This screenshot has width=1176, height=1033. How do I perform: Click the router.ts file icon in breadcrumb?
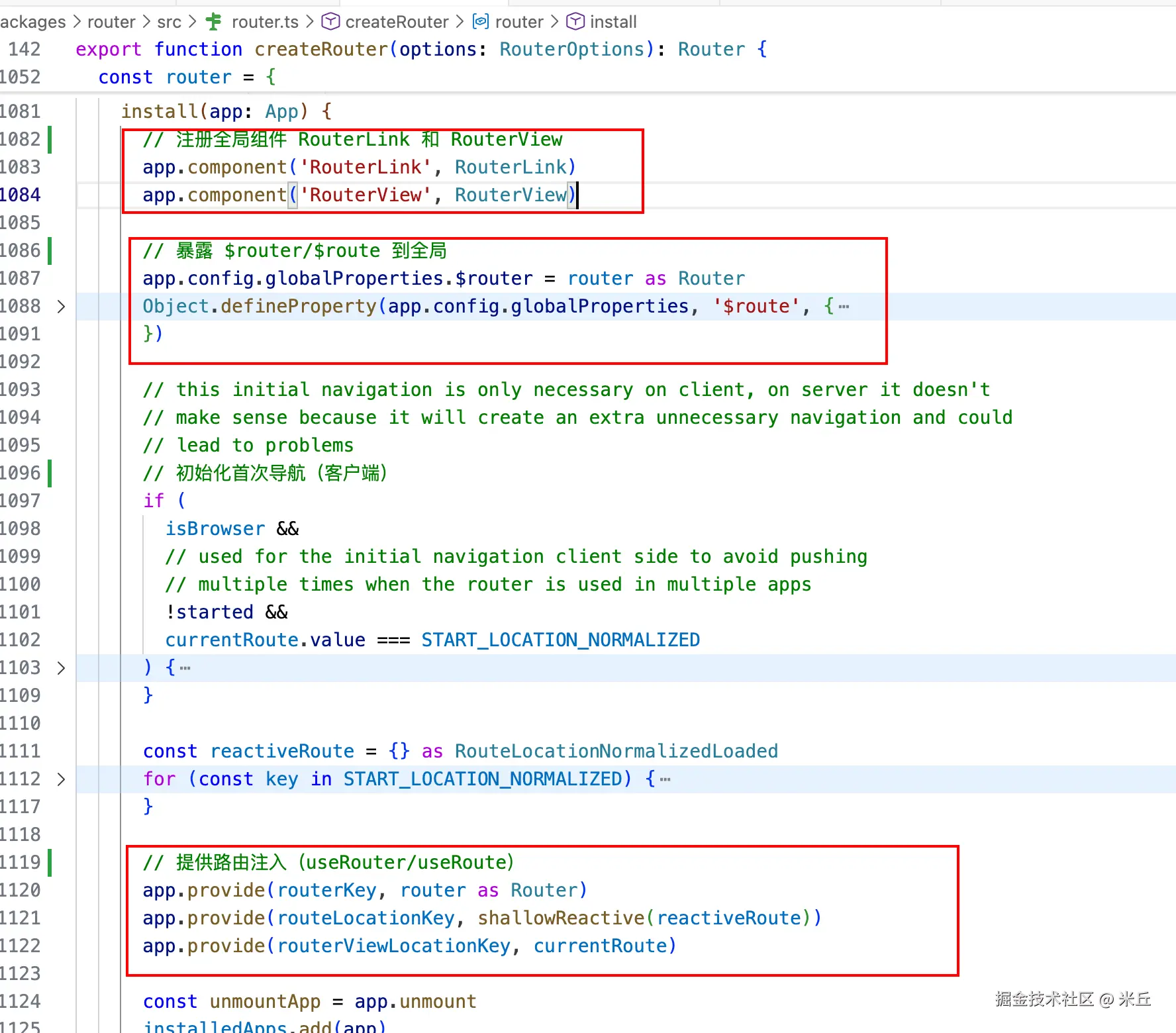214,22
